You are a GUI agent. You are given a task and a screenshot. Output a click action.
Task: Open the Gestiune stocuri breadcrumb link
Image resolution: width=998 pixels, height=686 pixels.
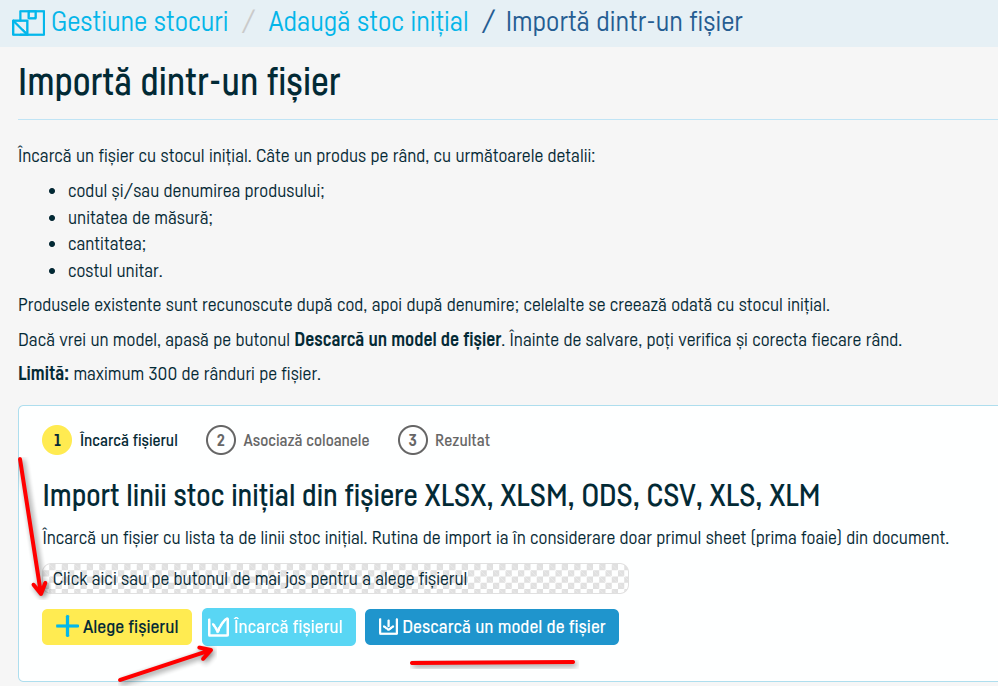point(139,22)
